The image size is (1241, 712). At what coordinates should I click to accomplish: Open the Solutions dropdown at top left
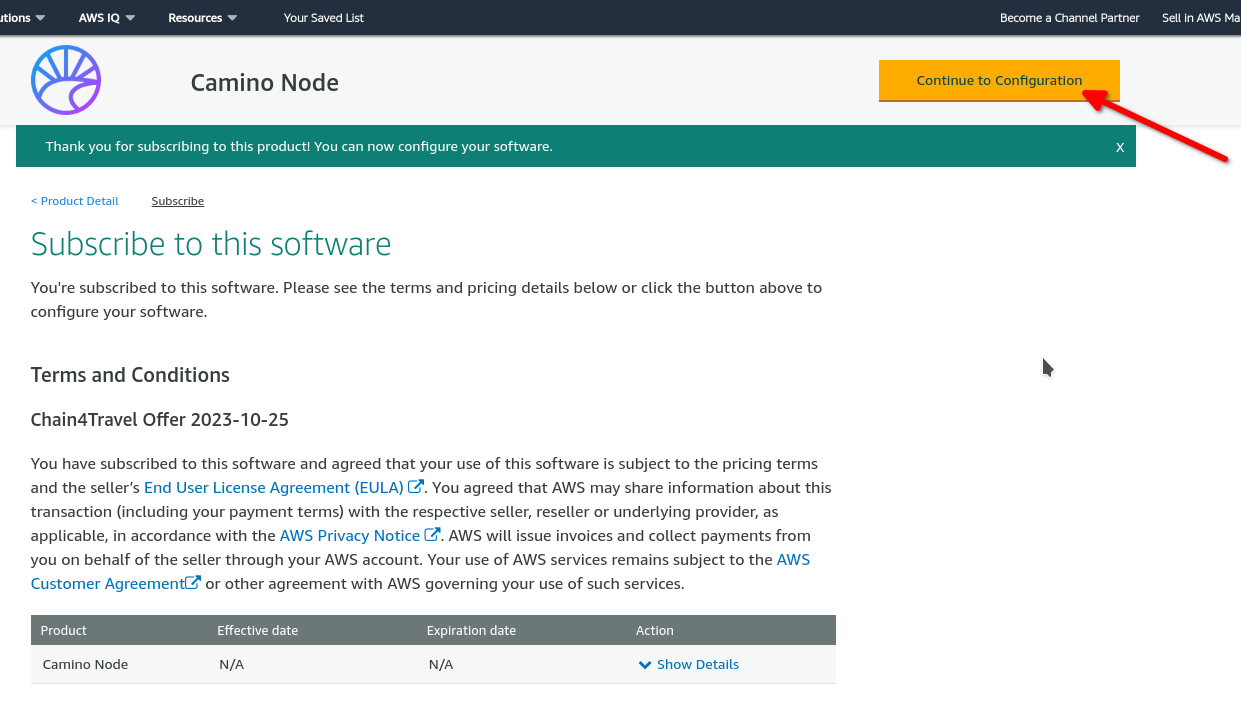[x=22, y=18]
